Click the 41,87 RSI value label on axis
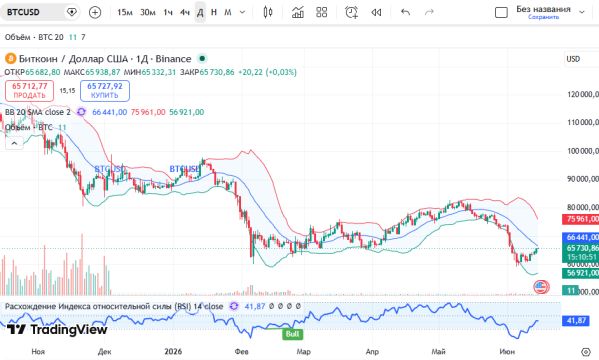The width and height of the screenshot is (599, 360). [x=576, y=320]
